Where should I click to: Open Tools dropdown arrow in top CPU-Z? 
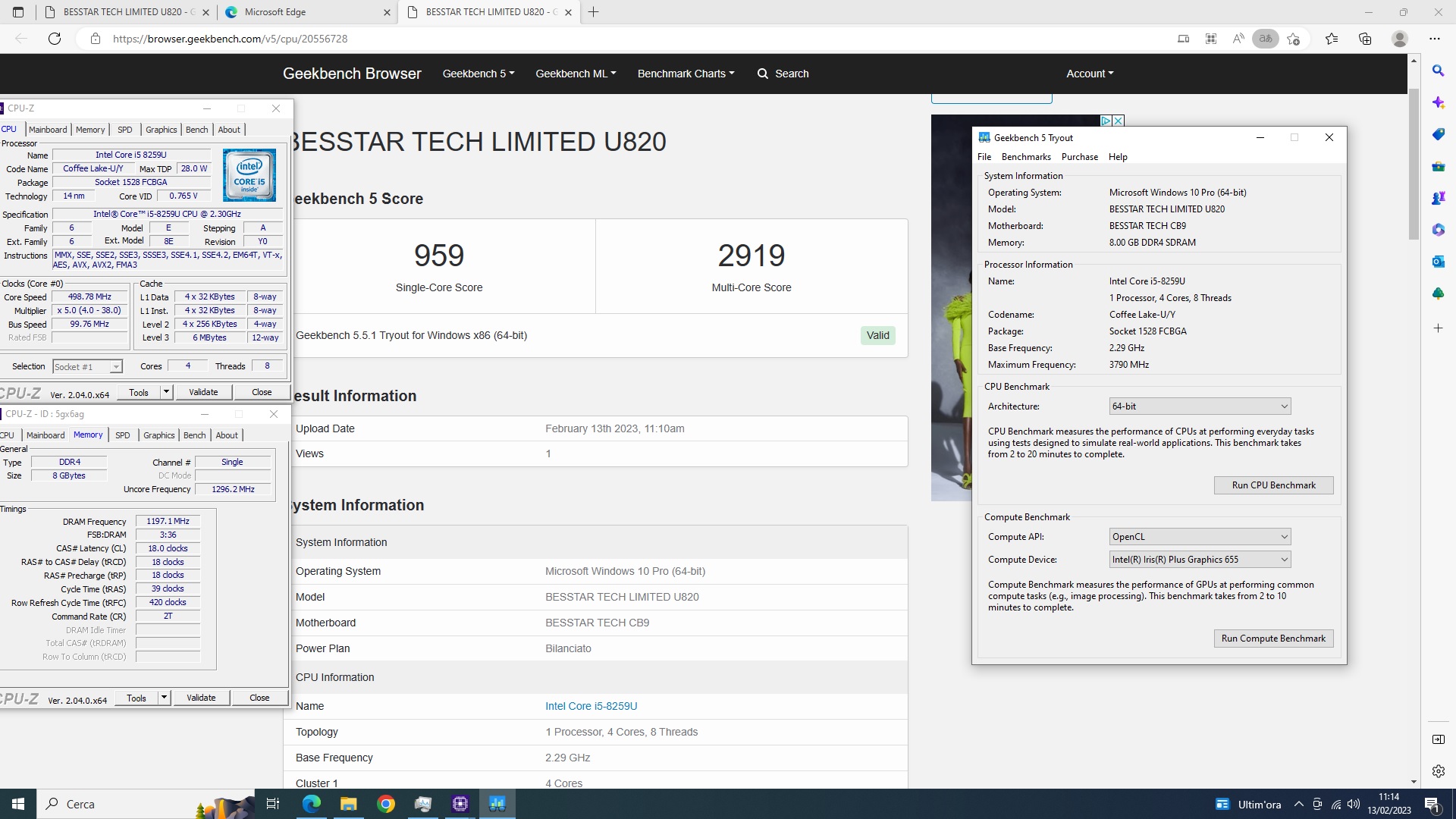click(x=167, y=392)
